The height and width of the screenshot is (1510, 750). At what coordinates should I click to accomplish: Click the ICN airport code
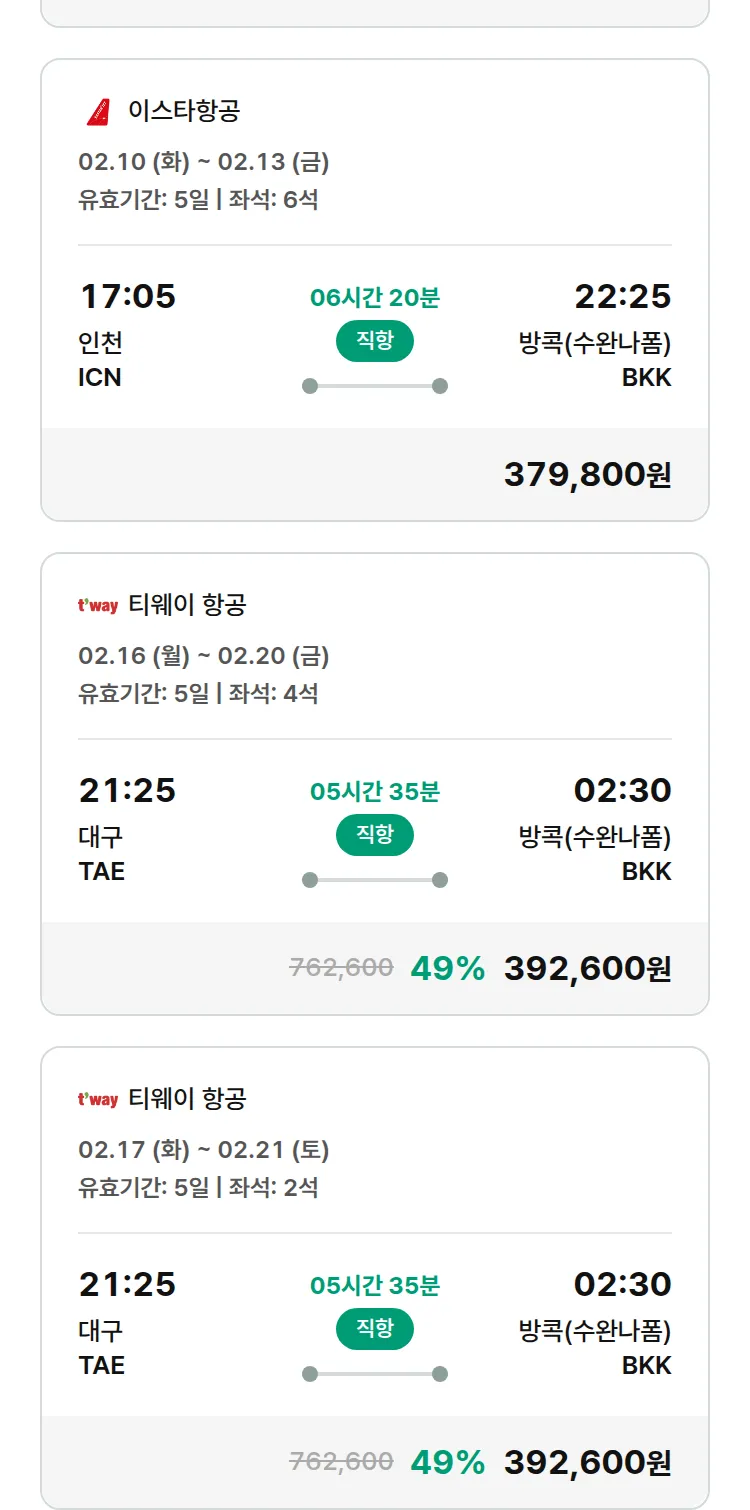click(100, 377)
